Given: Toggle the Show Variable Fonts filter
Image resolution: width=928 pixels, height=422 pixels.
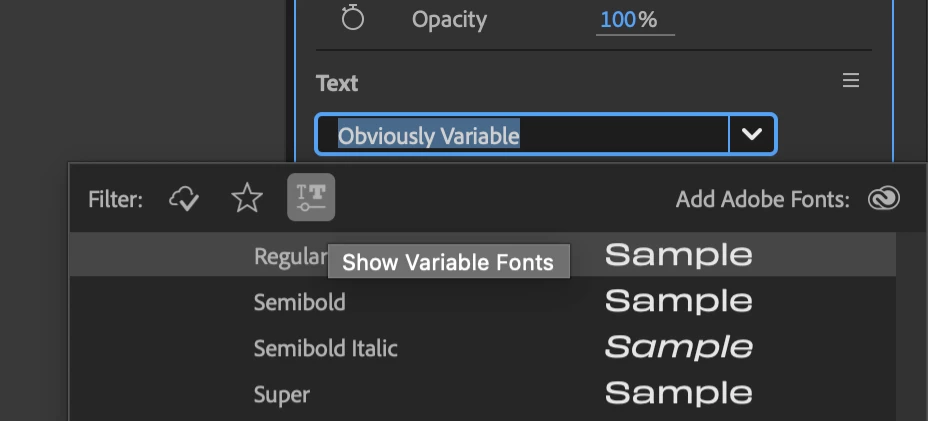Looking at the screenshot, I should (311, 197).
